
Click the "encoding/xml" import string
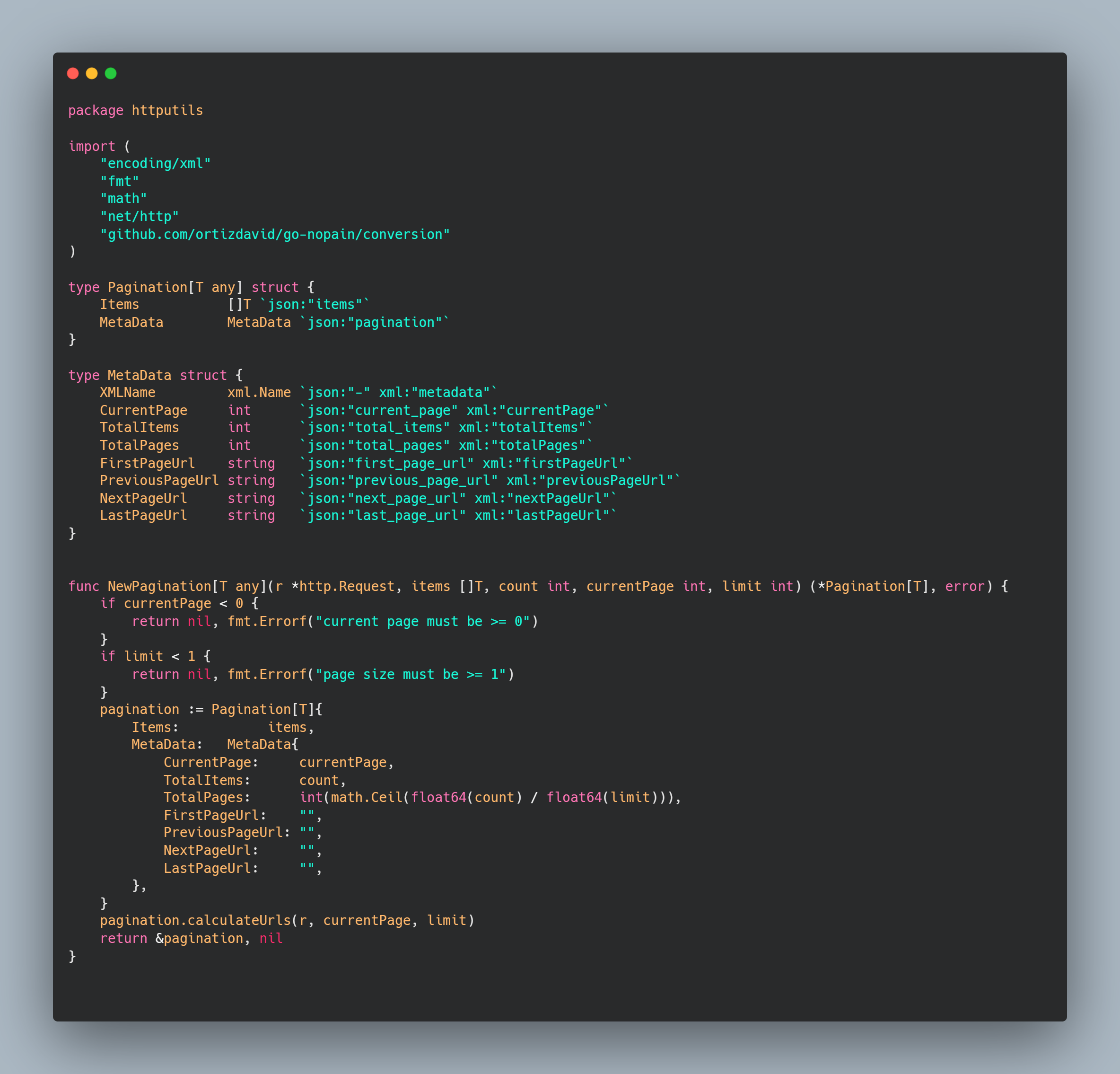[x=156, y=164]
